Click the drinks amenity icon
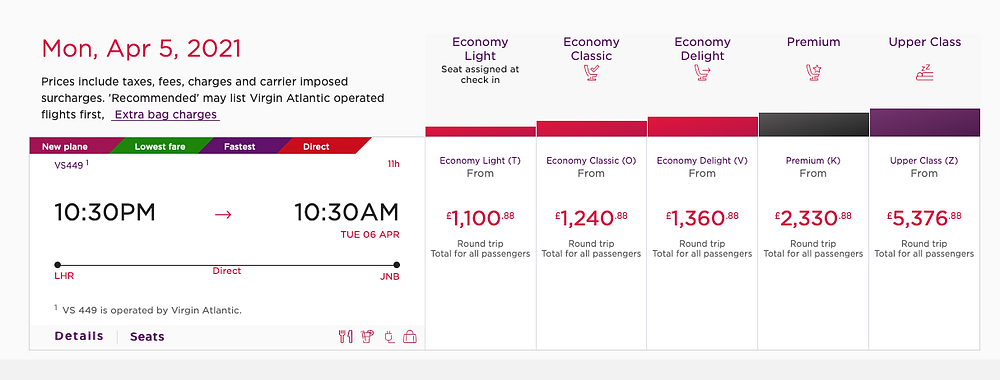Screen dimensions: 1000x380 (367, 337)
